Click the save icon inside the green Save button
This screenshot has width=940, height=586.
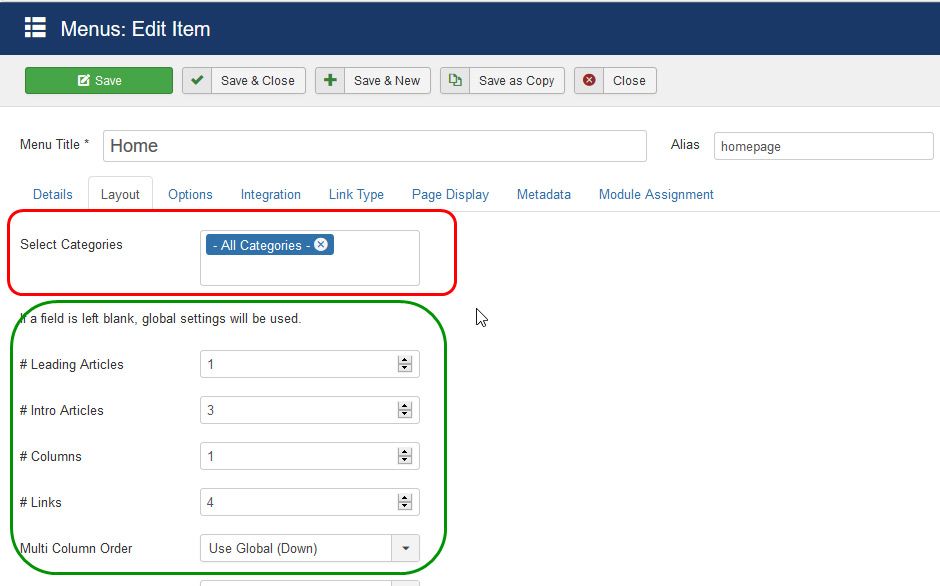(x=82, y=80)
